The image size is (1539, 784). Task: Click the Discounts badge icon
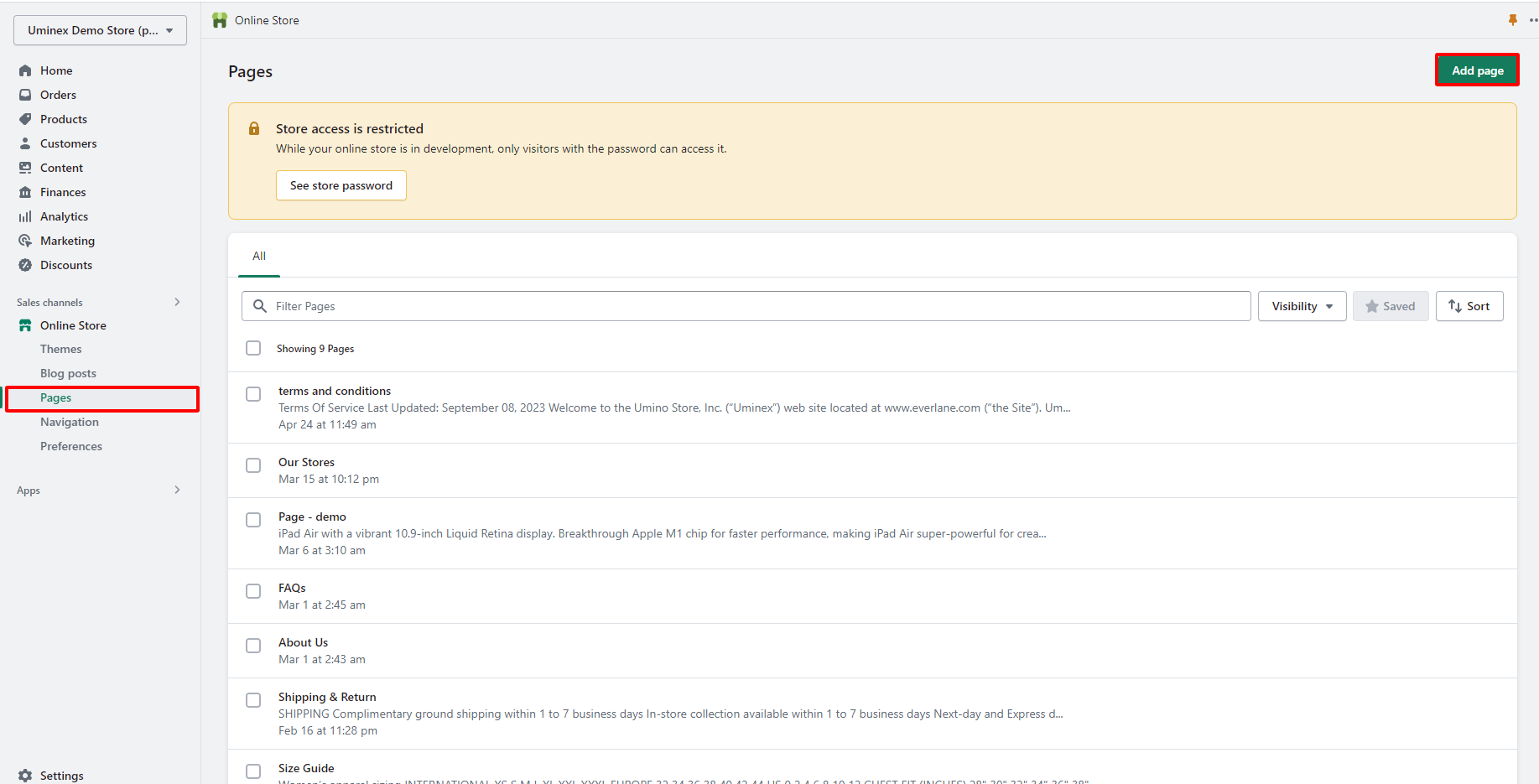(25, 265)
